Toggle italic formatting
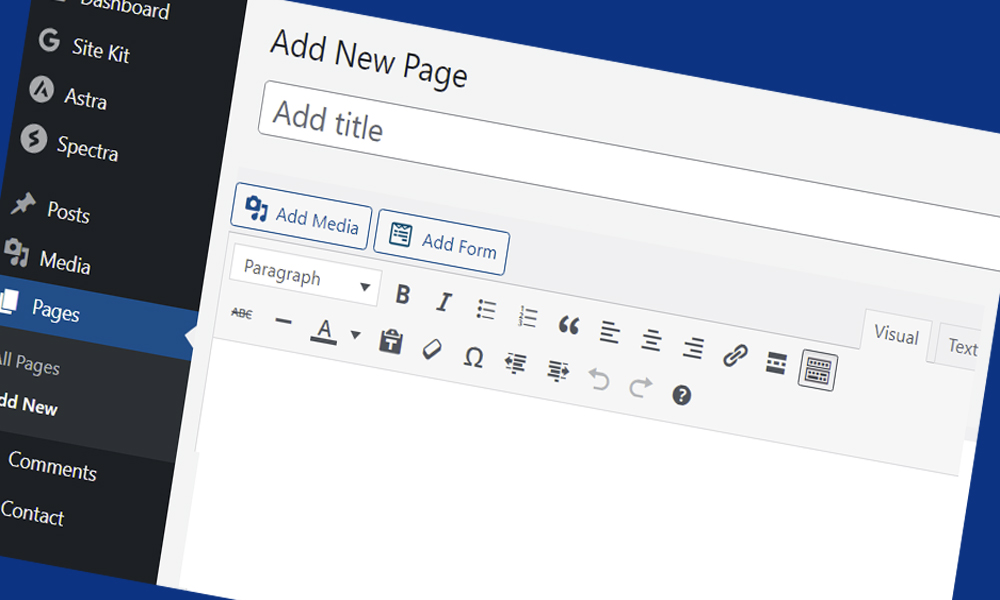Screen dimensions: 1000x600 pyautogui.click(x=444, y=302)
